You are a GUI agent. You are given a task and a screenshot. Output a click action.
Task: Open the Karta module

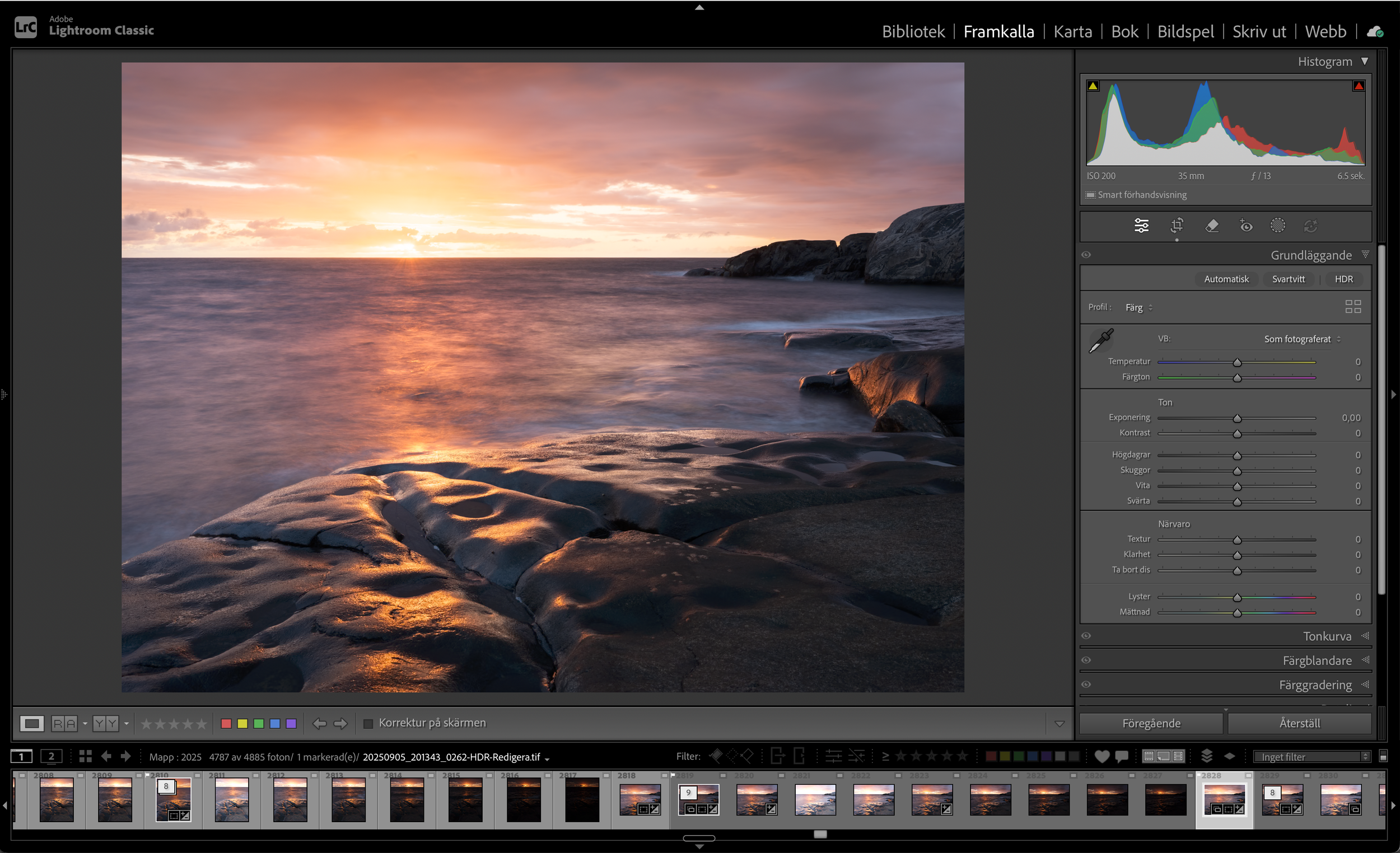[x=1072, y=31]
